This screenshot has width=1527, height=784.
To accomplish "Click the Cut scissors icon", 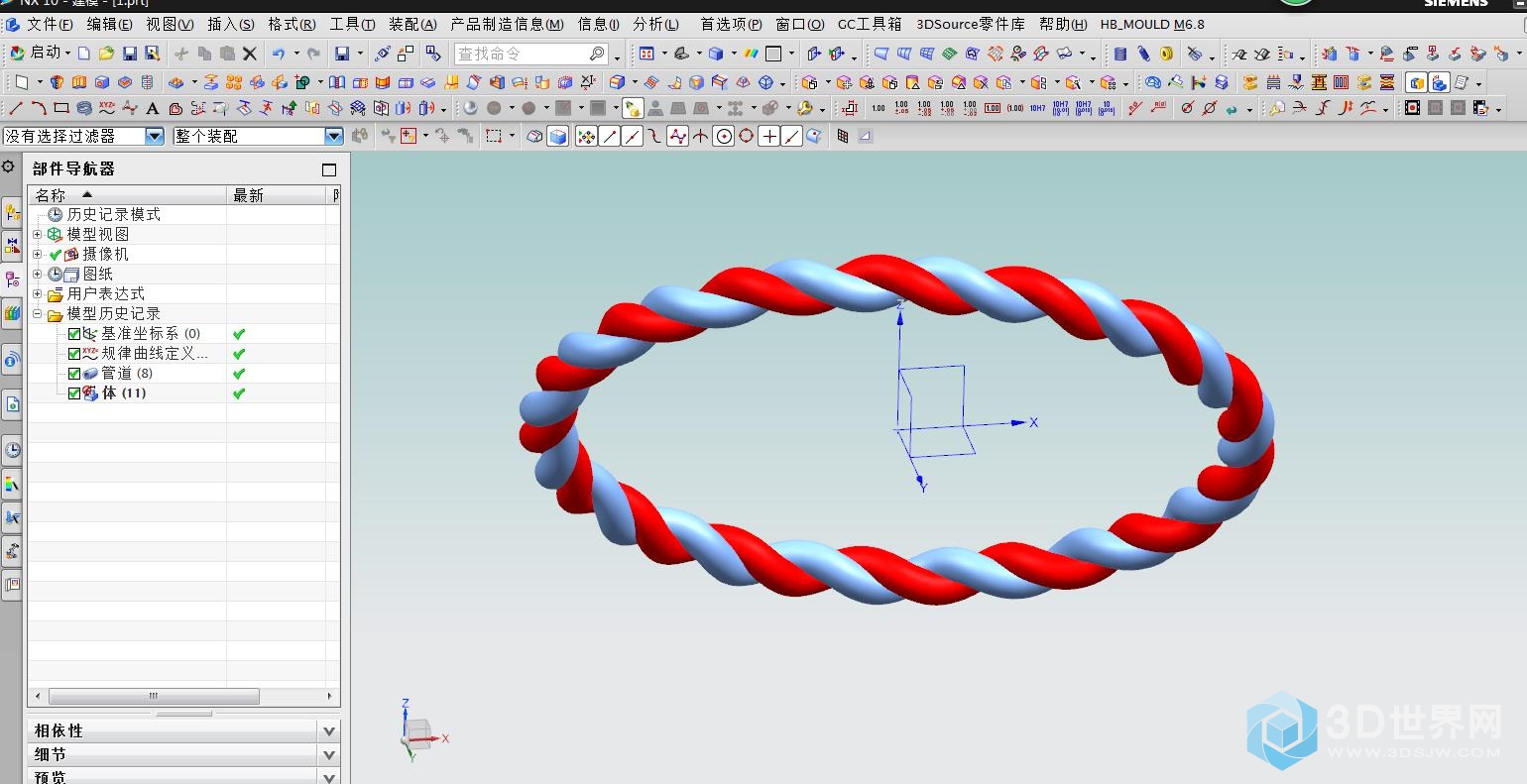I will pos(181,54).
